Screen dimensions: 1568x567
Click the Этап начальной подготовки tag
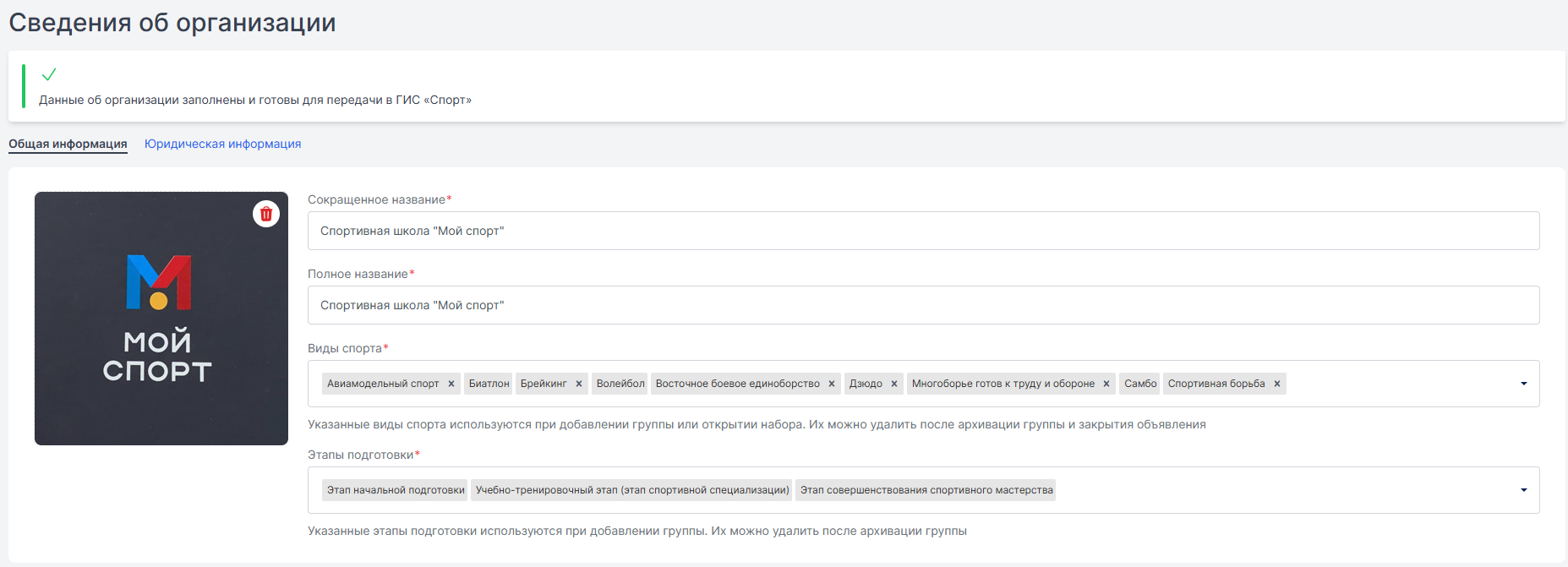click(396, 490)
